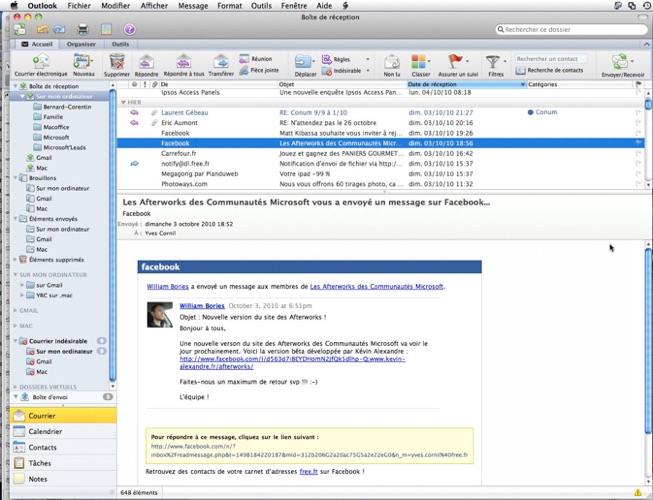Switch to the Organiser ribbon tab
This screenshot has width=653, height=500.
coord(81,44)
